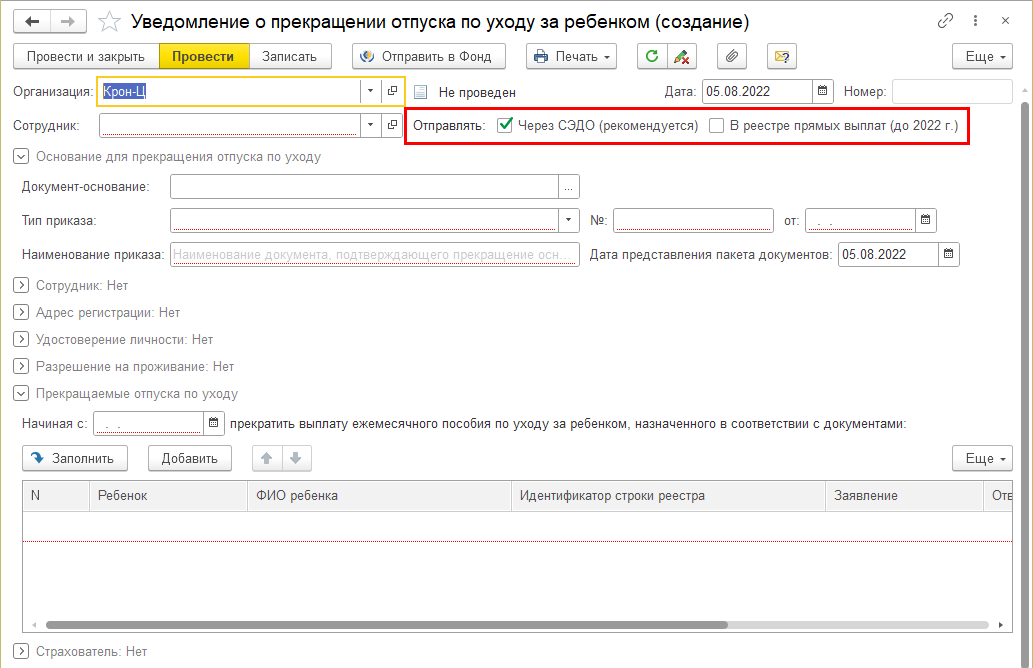Click the back navigation arrow
Screen dimensions: 1033x668
coord(32,21)
